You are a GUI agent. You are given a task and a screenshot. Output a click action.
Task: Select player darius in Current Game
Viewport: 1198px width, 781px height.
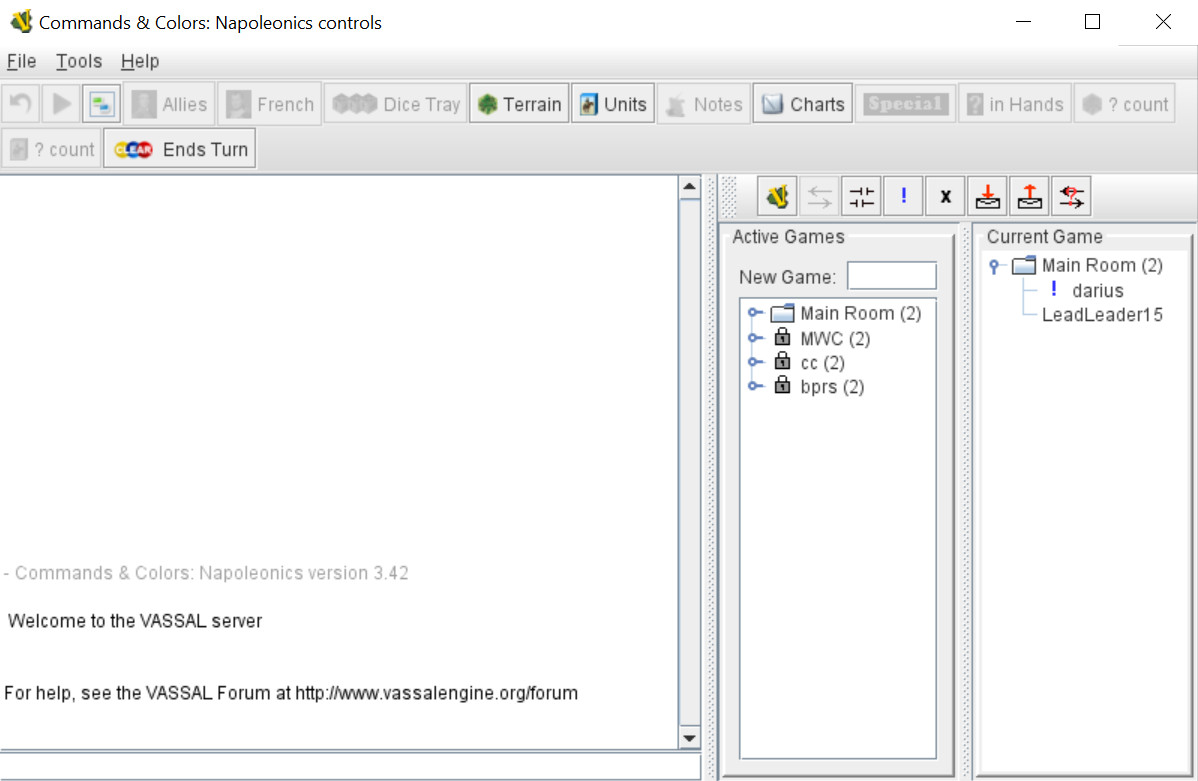(1097, 290)
